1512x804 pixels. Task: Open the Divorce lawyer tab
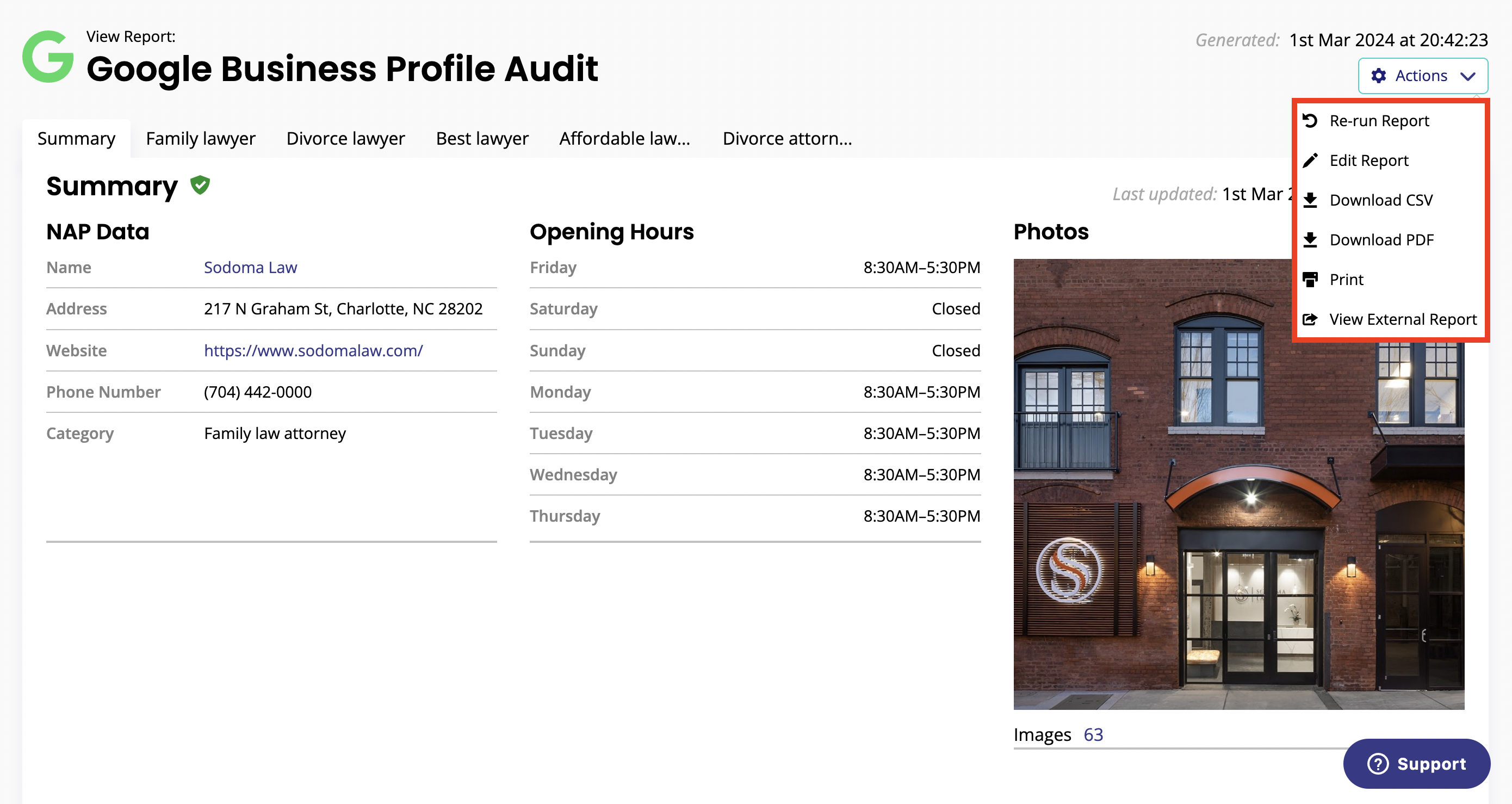[346, 139]
